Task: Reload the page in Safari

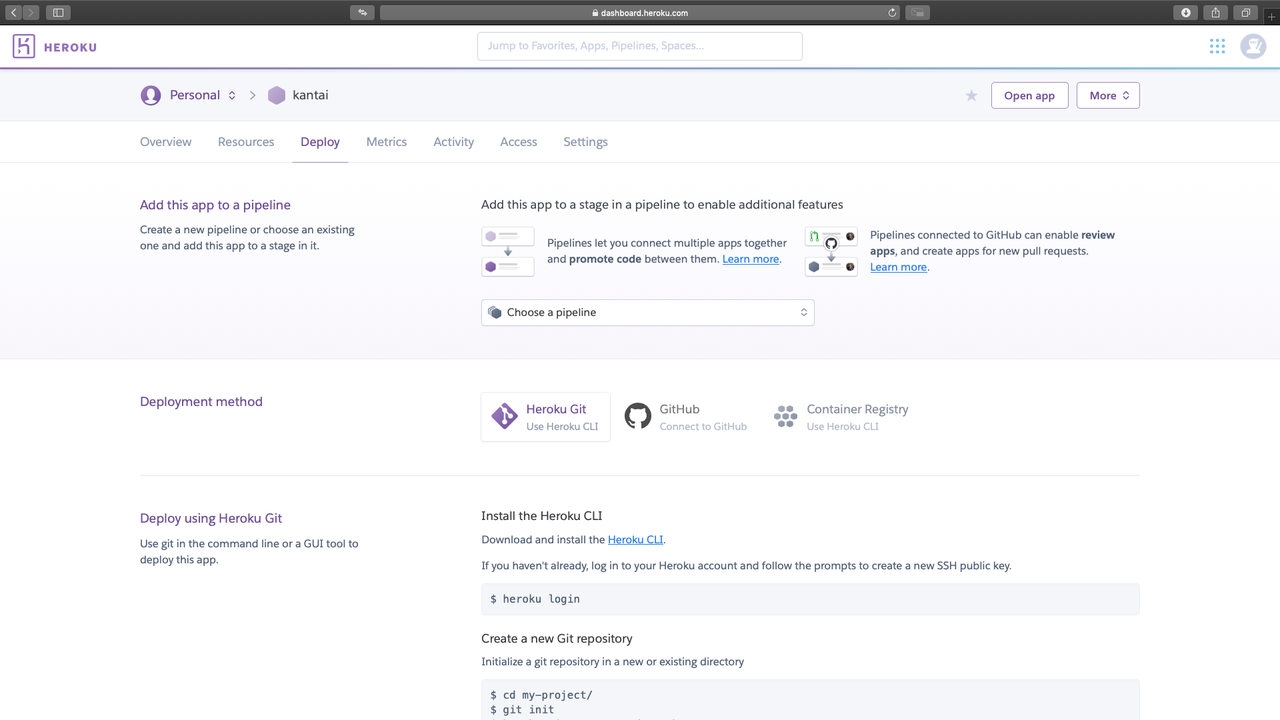Action: coord(892,13)
